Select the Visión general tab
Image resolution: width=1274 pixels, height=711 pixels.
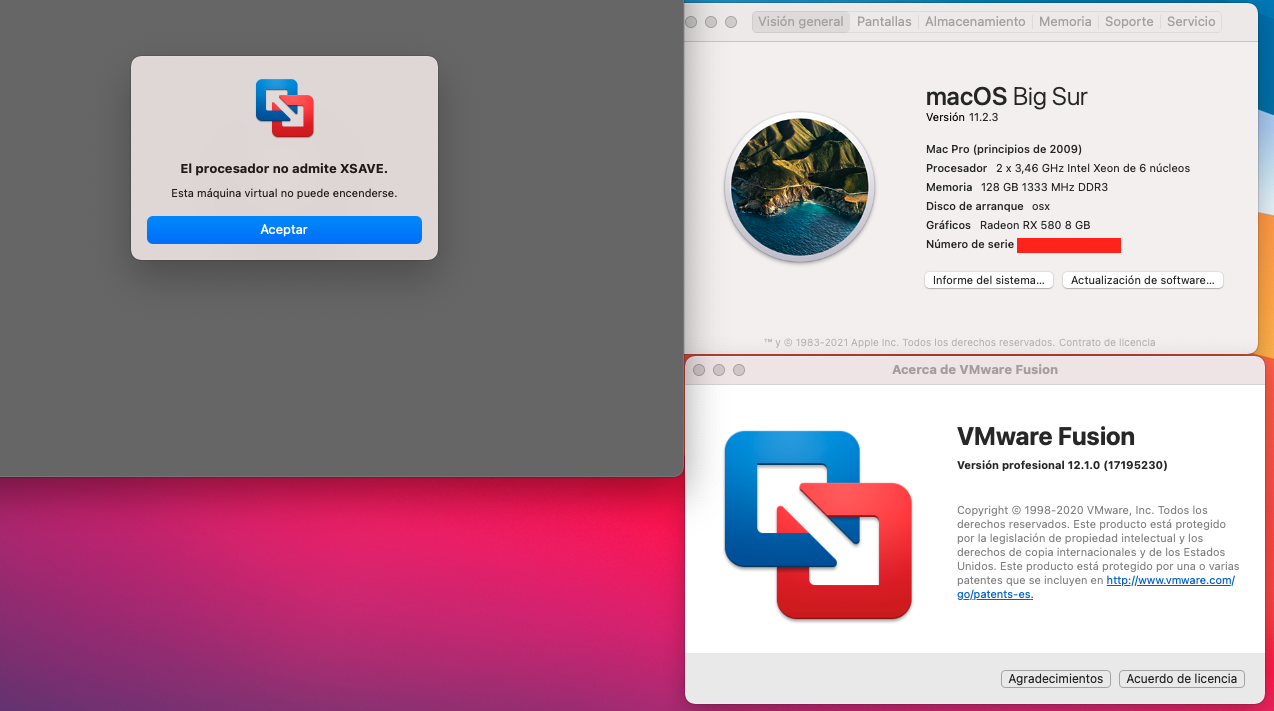[x=801, y=22]
